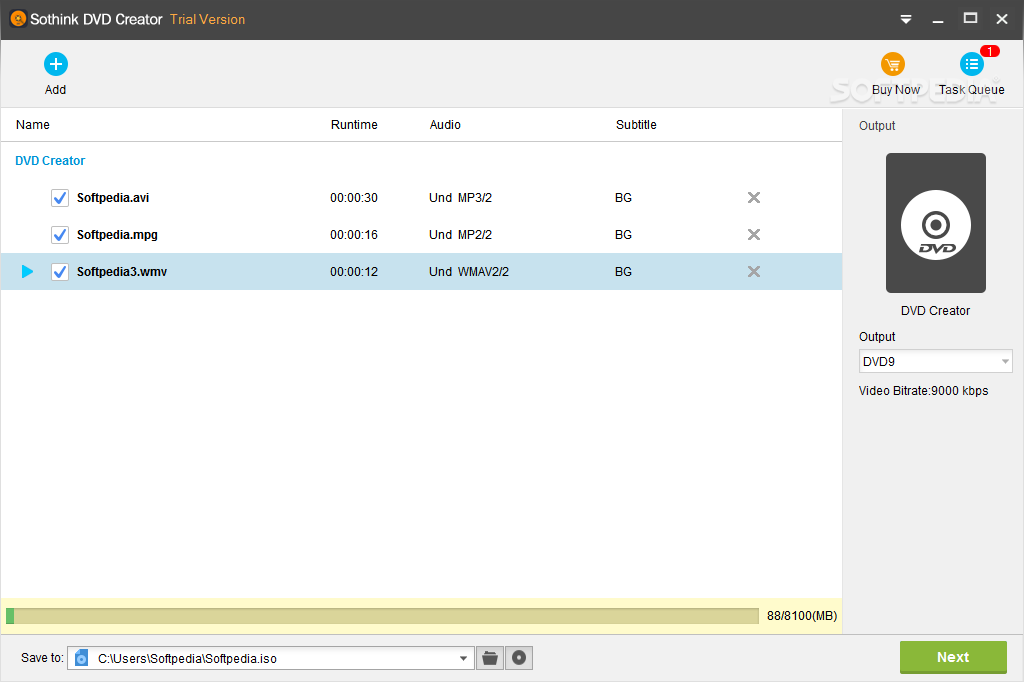This screenshot has height=682, width=1024.
Task: Uncheck the Softpedia3.wmv checkbox
Action: click(x=60, y=272)
